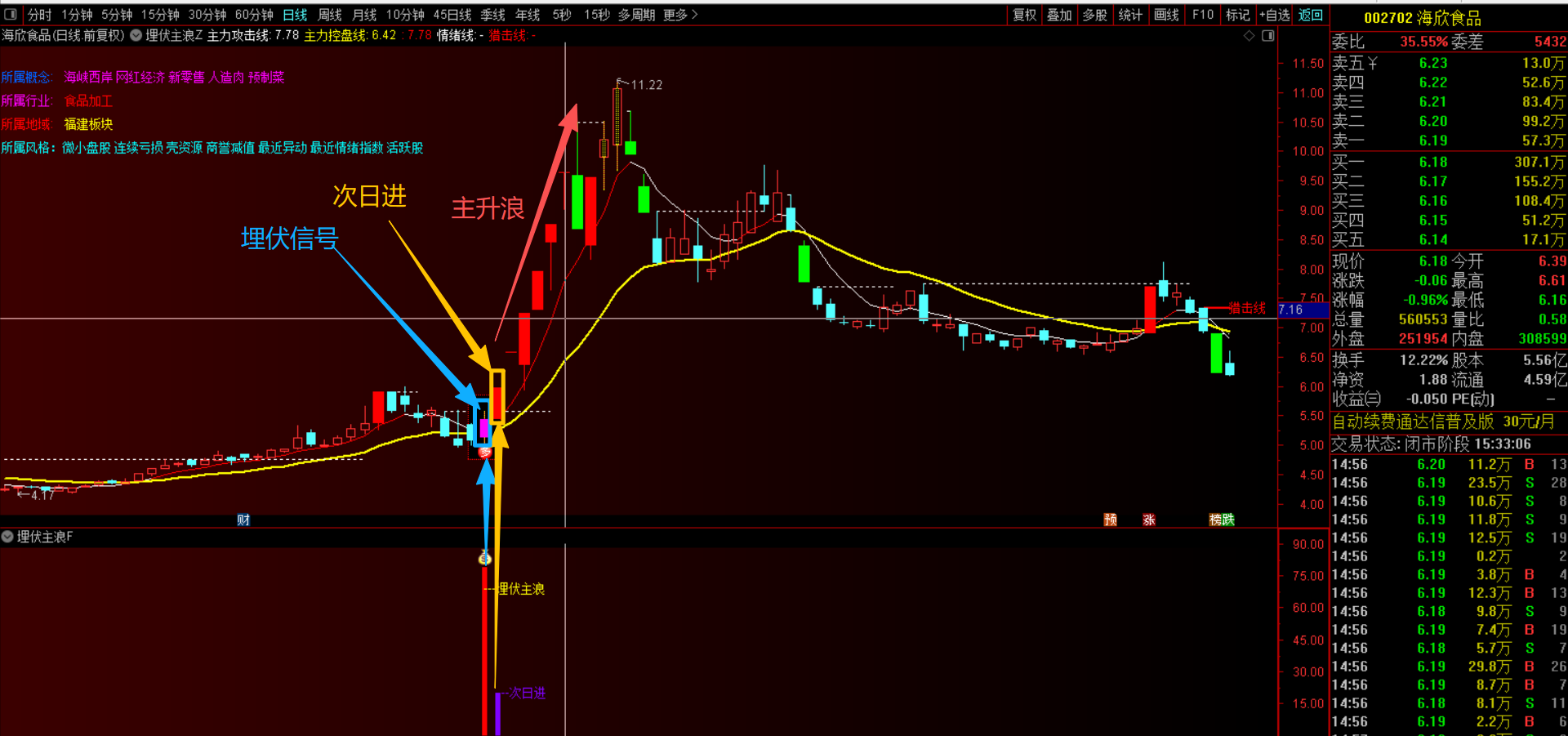Click the diamond icon above price axis

(x=1249, y=35)
